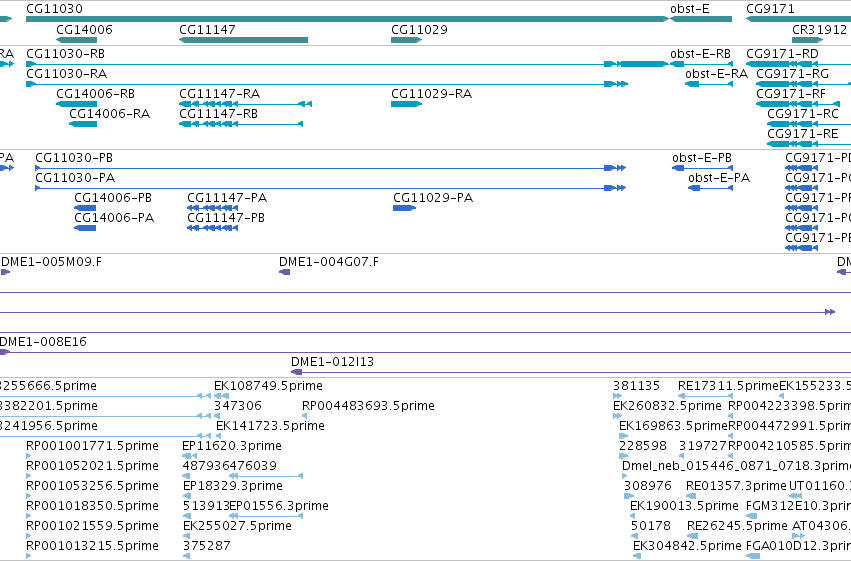Click feature 319727
This screenshot has width=851, height=561.
(x=682, y=456)
